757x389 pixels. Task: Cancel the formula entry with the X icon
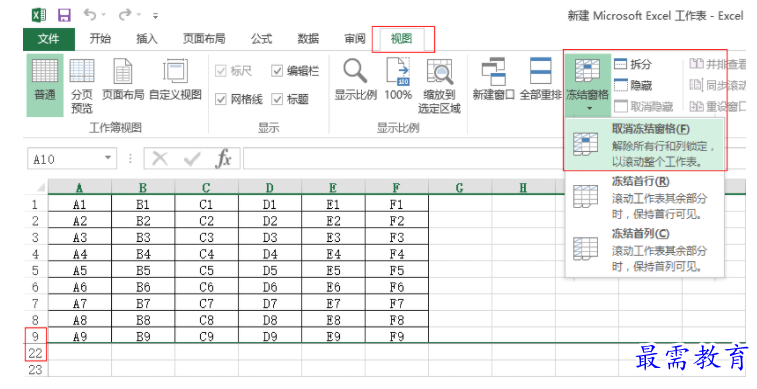160,159
